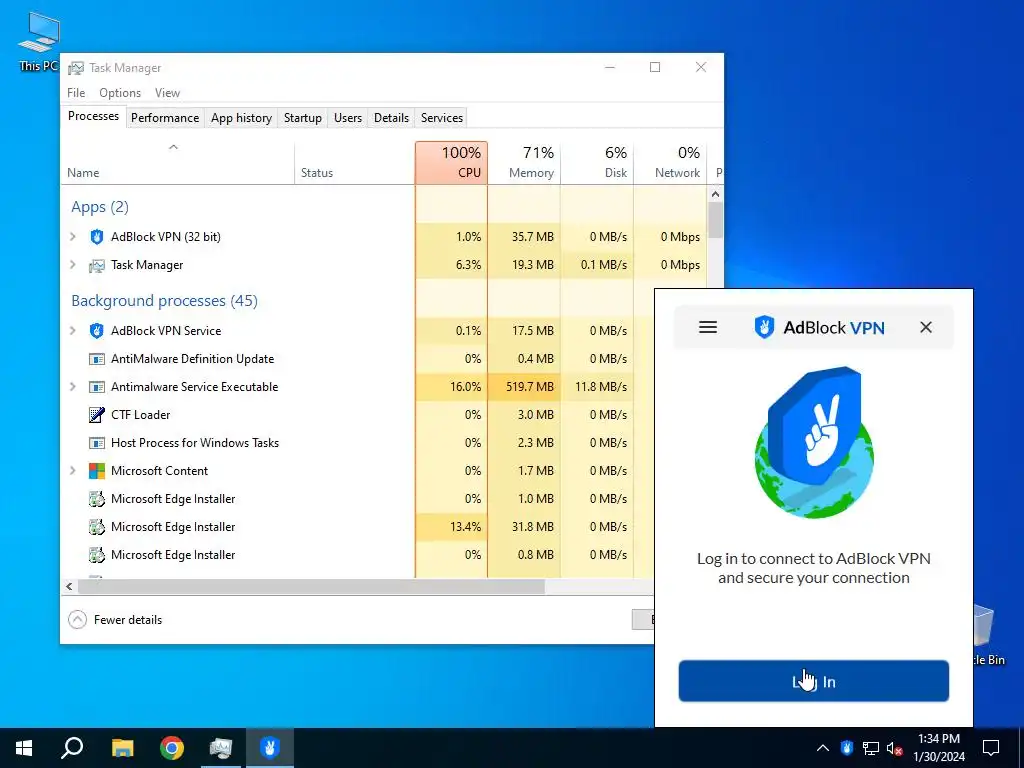Switch to the Services tab

[x=441, y=118]
